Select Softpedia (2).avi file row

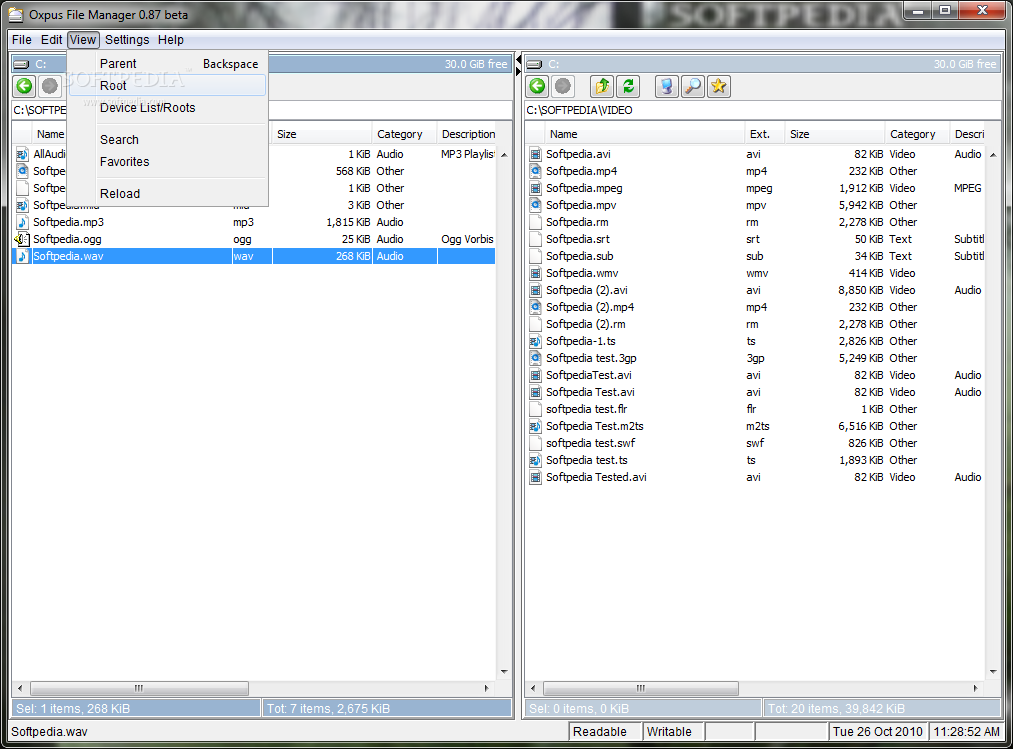tap(757, 290)
